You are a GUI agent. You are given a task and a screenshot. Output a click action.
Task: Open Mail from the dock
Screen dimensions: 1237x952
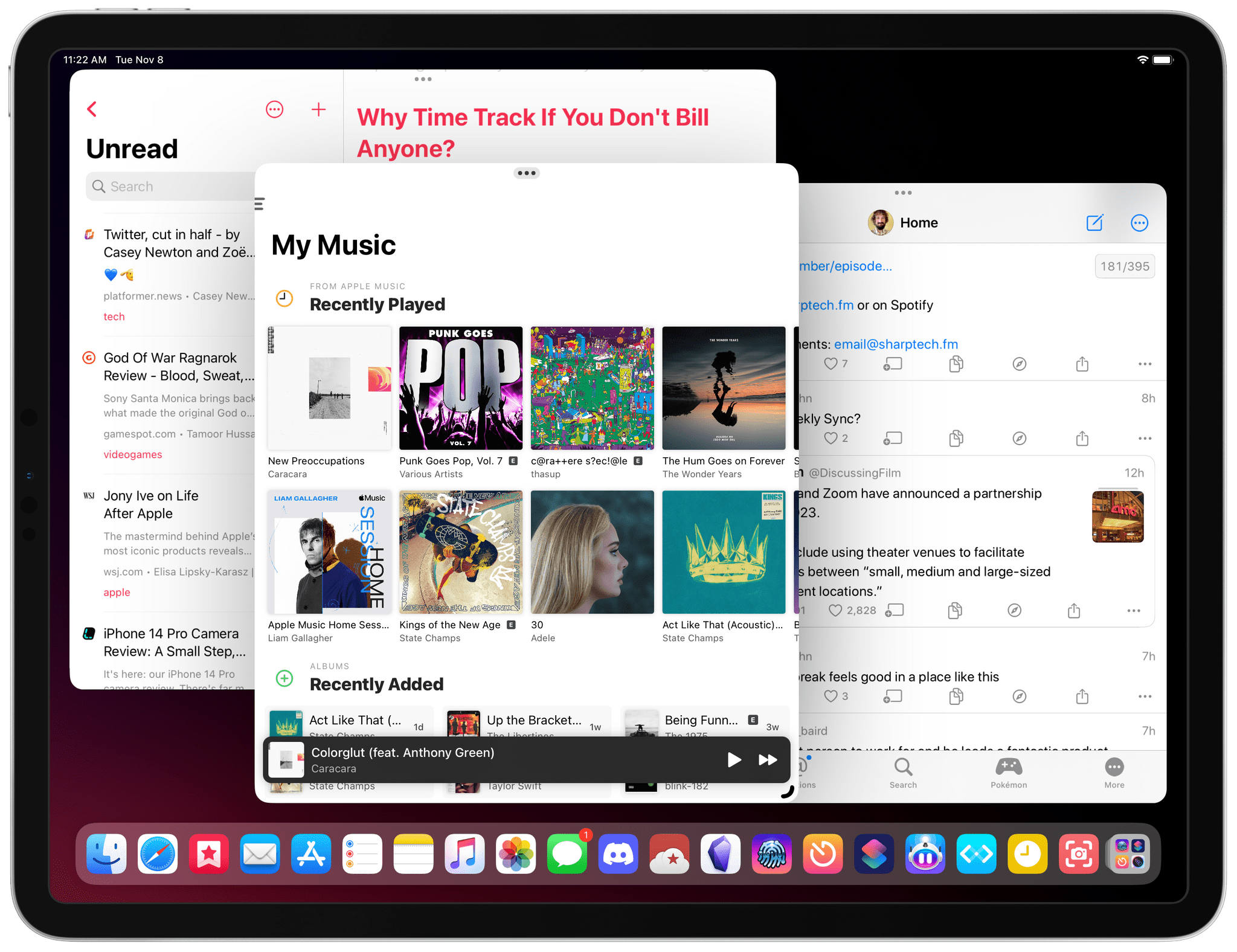click(x=260, y=854)
